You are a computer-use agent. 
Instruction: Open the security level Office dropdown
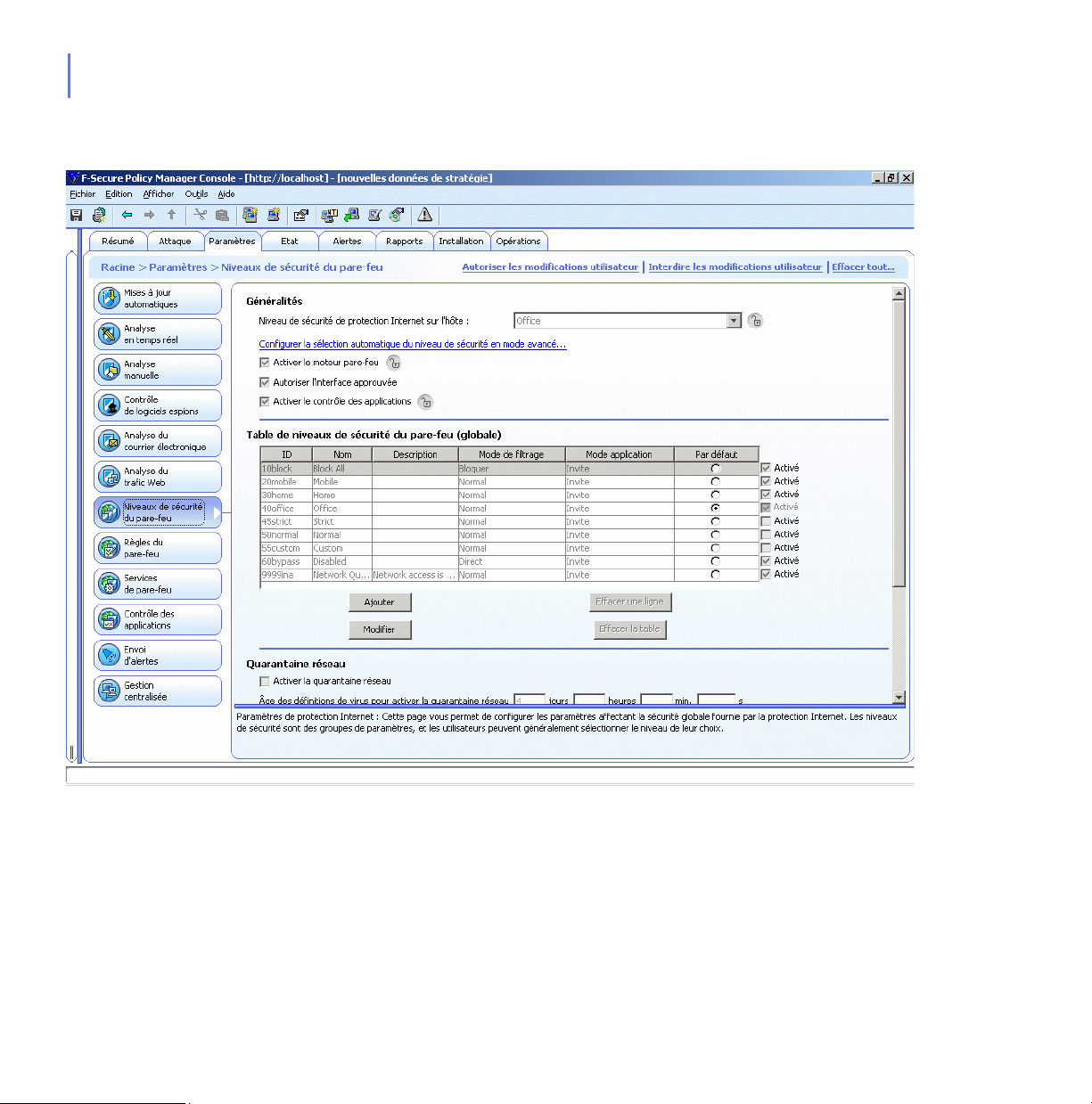tap(735, 321)
